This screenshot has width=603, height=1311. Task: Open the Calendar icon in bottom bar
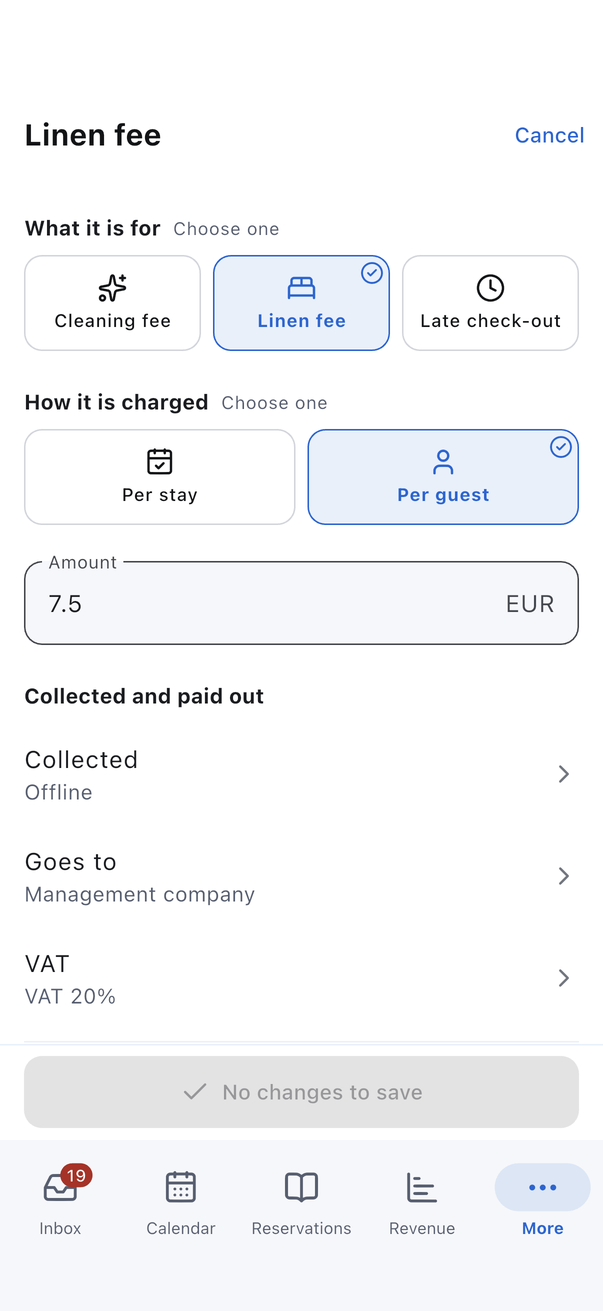tap(181, 1187)
